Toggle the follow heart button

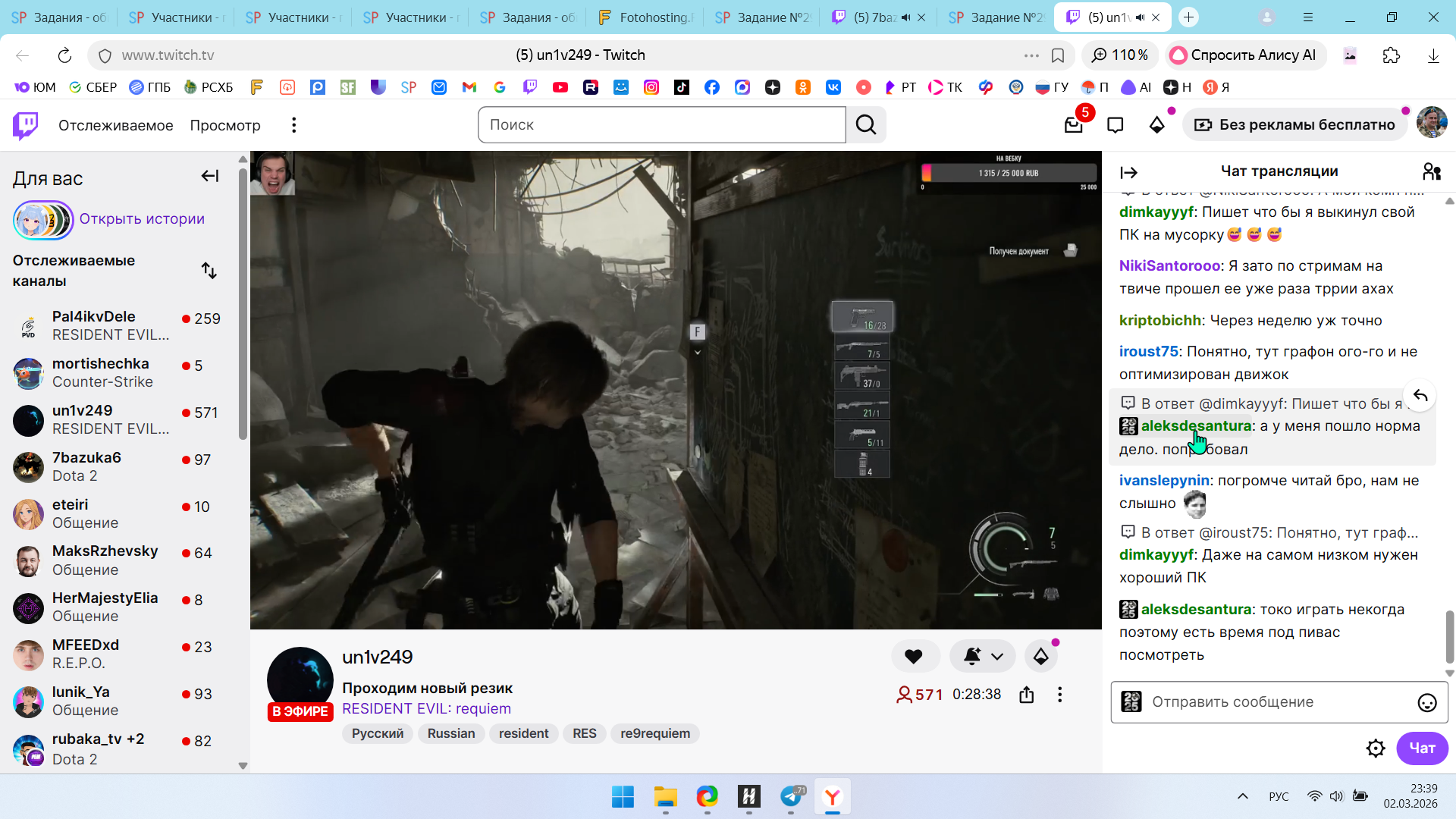coord(914,657)
